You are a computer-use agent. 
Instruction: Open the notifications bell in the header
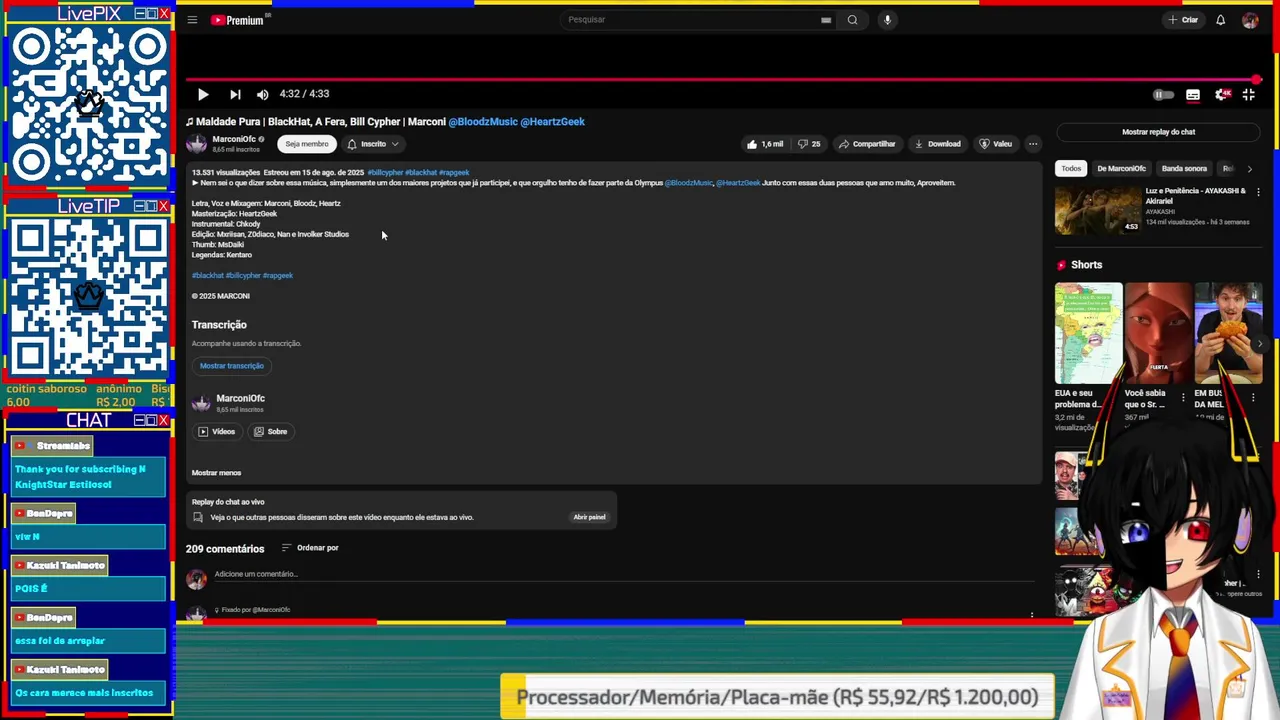(1220, 20)
